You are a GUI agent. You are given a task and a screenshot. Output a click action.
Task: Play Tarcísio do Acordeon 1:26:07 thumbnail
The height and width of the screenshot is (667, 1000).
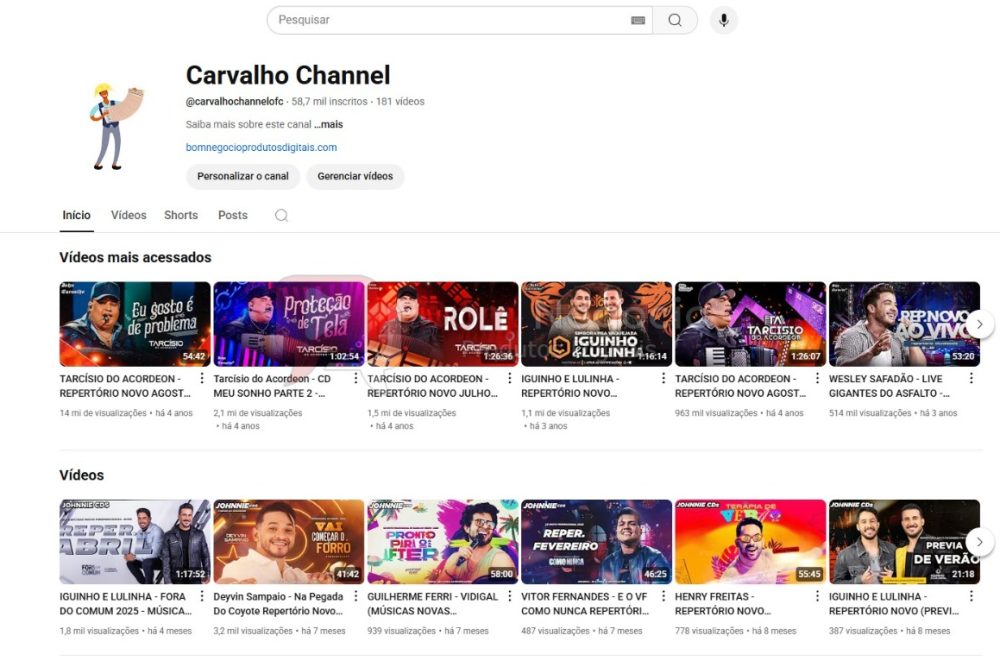(x=751, y=324)
